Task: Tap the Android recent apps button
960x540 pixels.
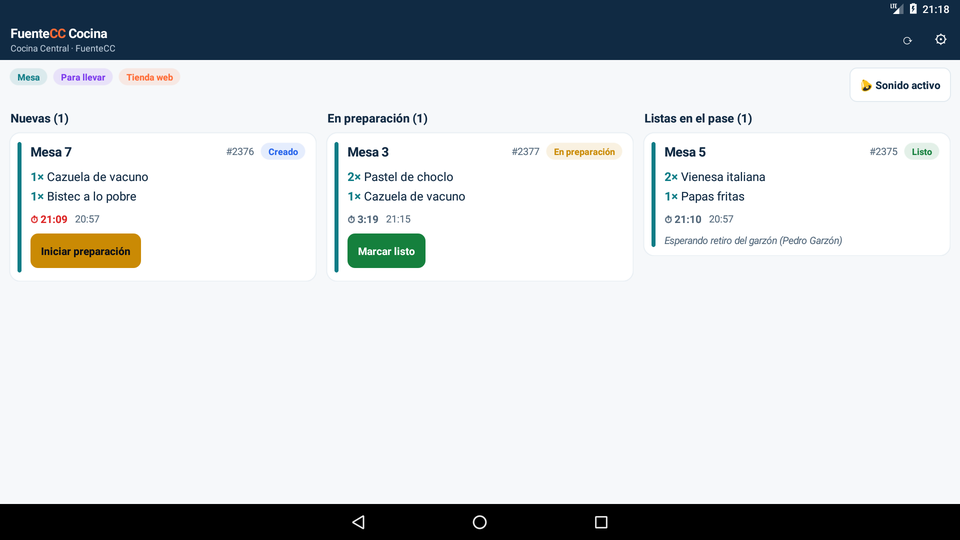Action: tap(601, 522)
